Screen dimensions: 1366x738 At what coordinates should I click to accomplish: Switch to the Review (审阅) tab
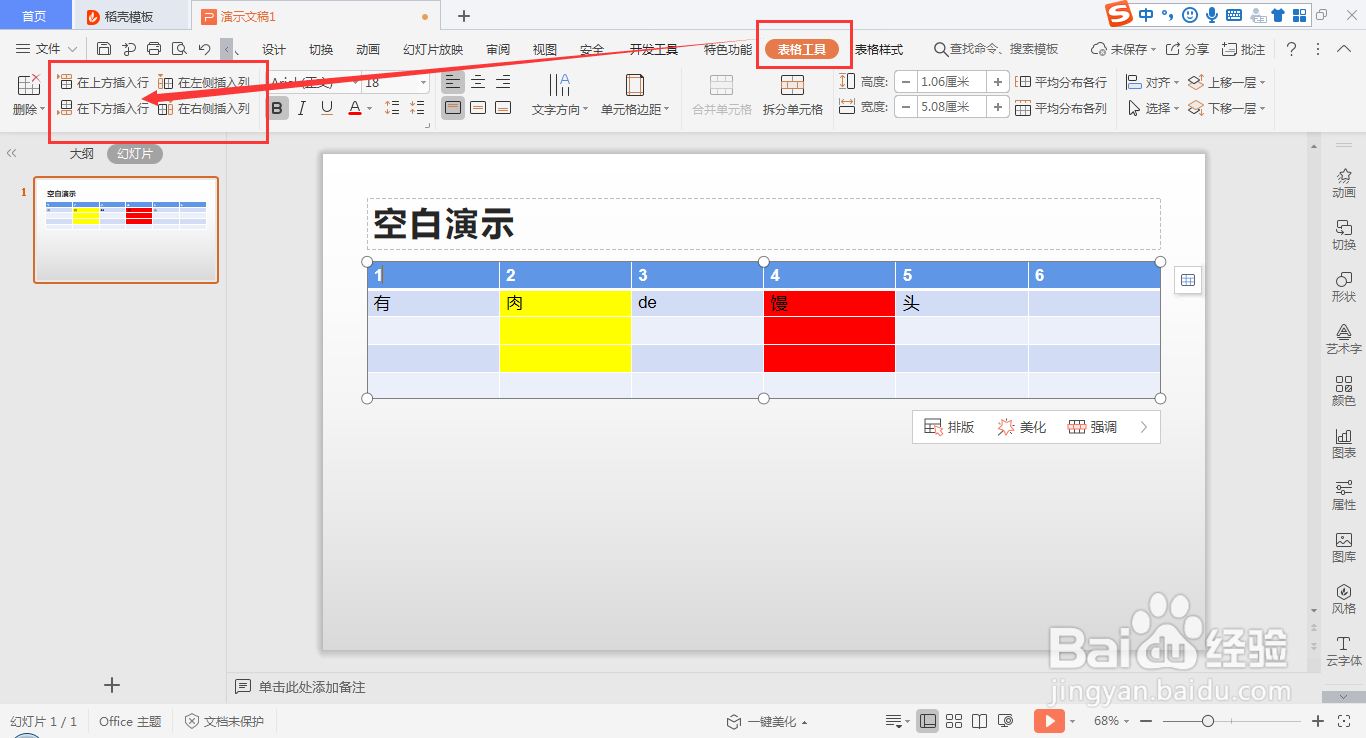click(498, 50)
